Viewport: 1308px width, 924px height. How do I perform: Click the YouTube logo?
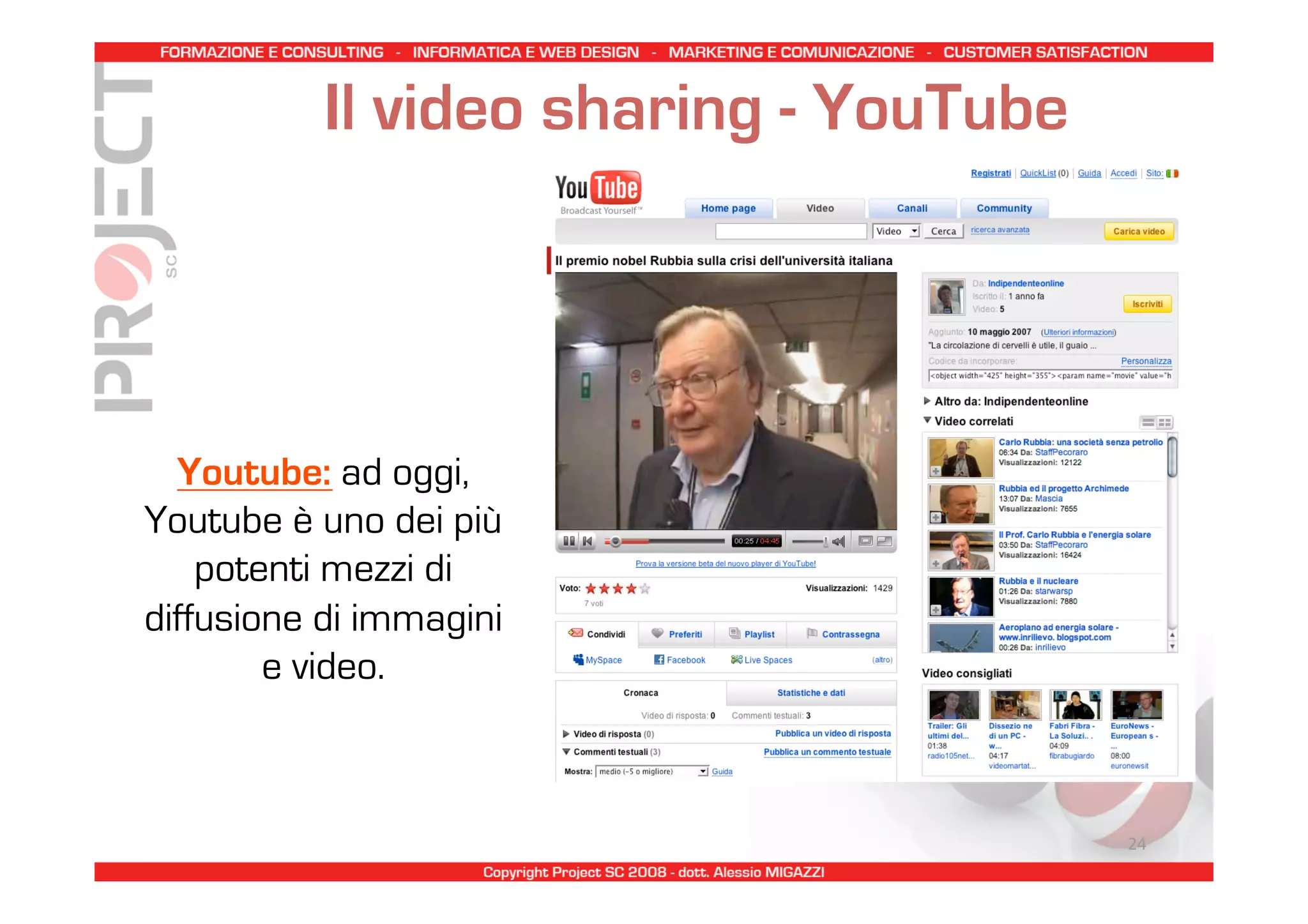(x=598, y=192)
